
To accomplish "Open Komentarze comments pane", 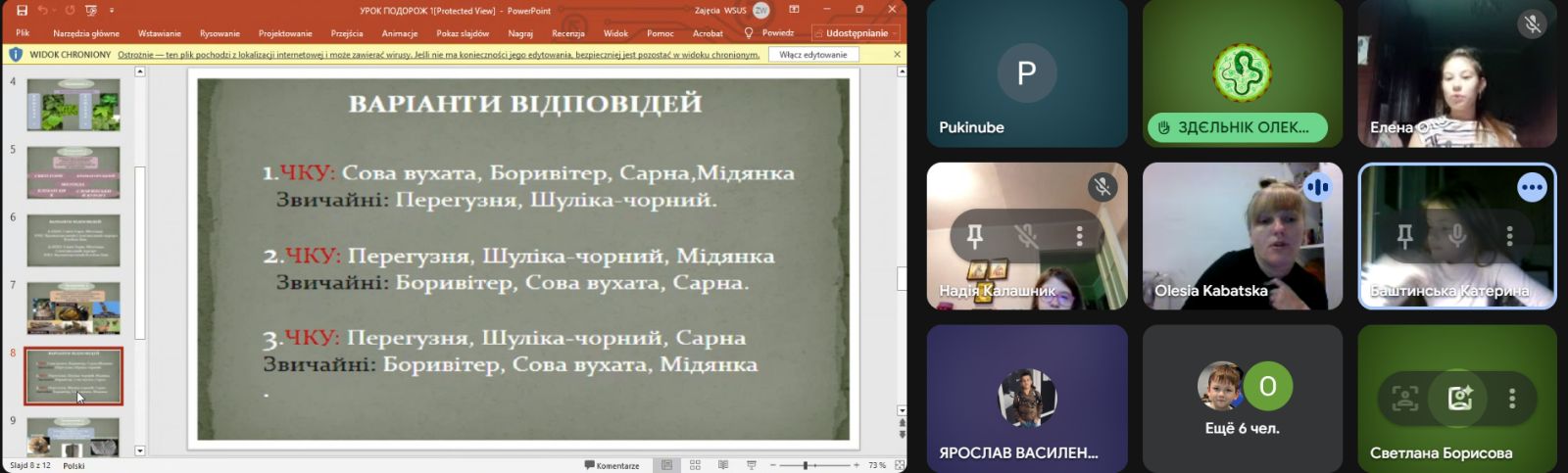I will pos(612,465).
